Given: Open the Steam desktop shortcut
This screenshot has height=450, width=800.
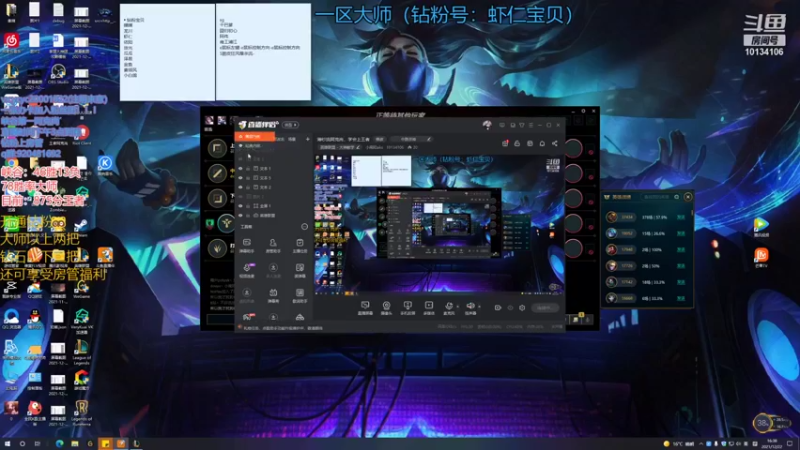Looking at the screenshot, I should pyautogui.click(x=82, y=225).
